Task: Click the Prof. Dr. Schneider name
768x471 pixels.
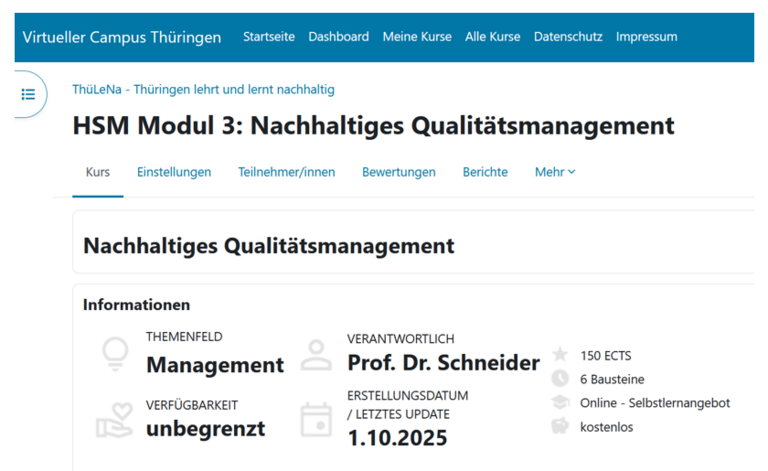Action: pos(443,363)
